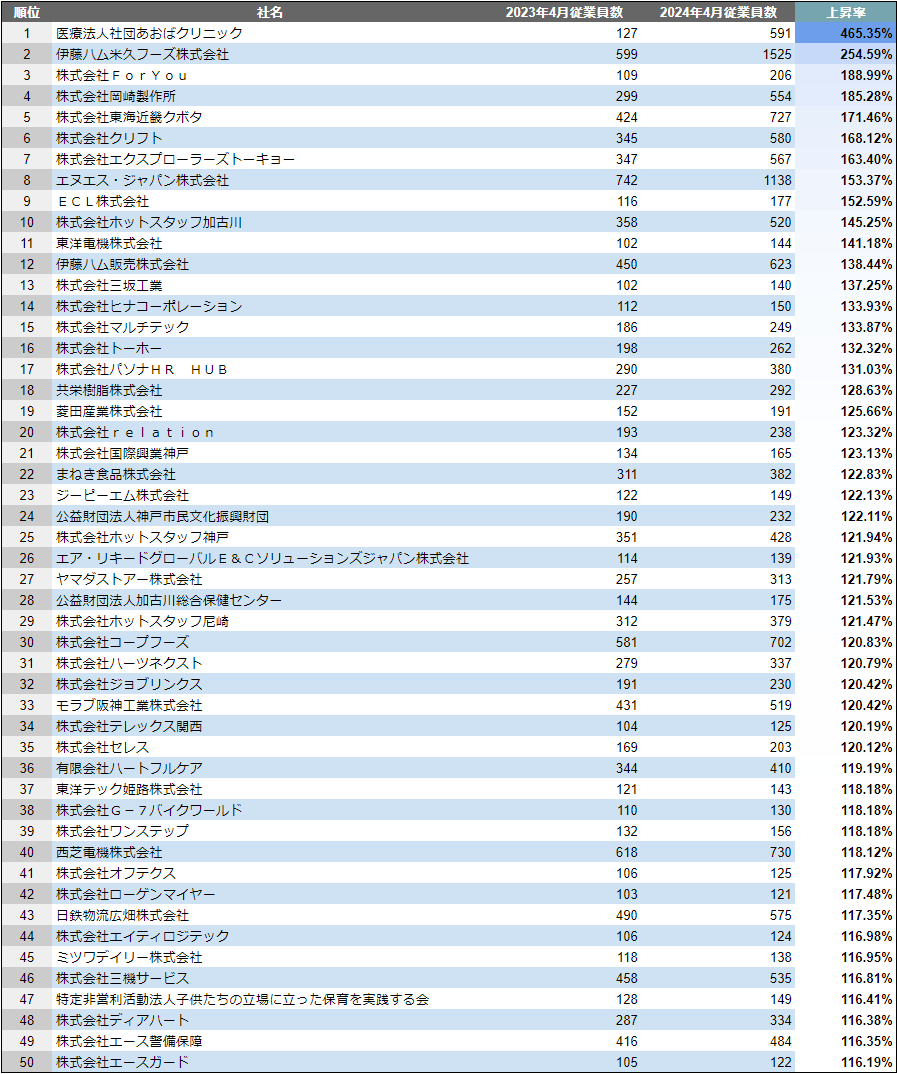Click 株式会社テレックス関西
The height and width of the screenshot is (1074, 897).
129,726
